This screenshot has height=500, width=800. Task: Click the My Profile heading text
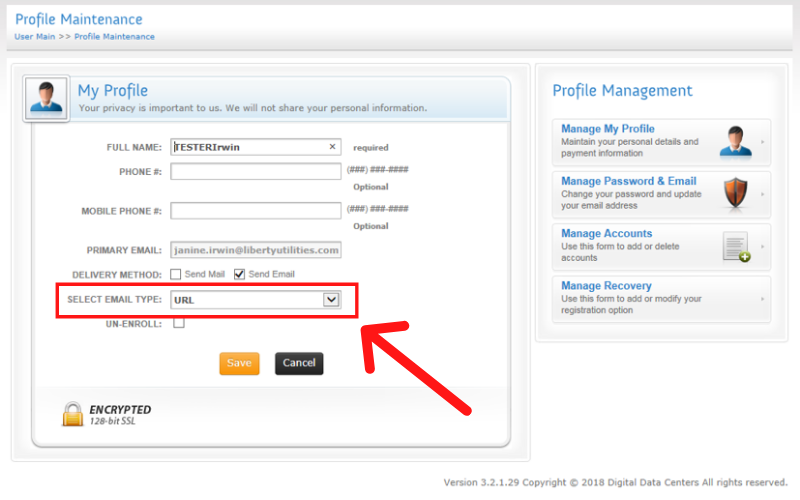(113, 90)
